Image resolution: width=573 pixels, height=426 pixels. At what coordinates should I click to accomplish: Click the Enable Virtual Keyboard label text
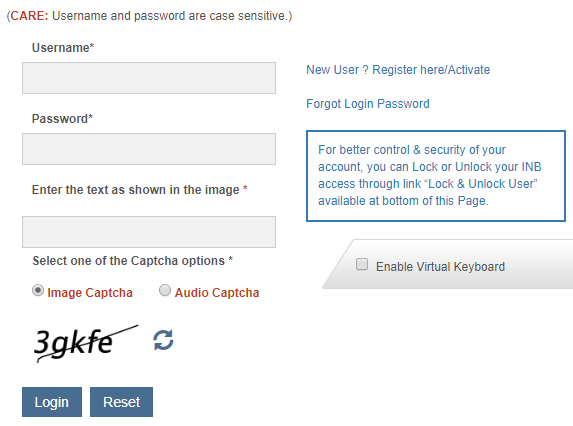tap(440, 267)
